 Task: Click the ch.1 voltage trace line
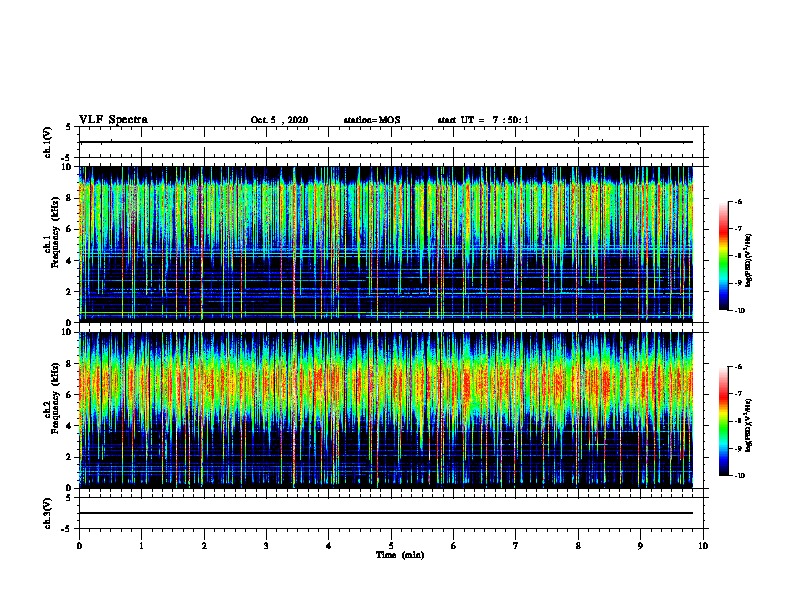(386, 142)
